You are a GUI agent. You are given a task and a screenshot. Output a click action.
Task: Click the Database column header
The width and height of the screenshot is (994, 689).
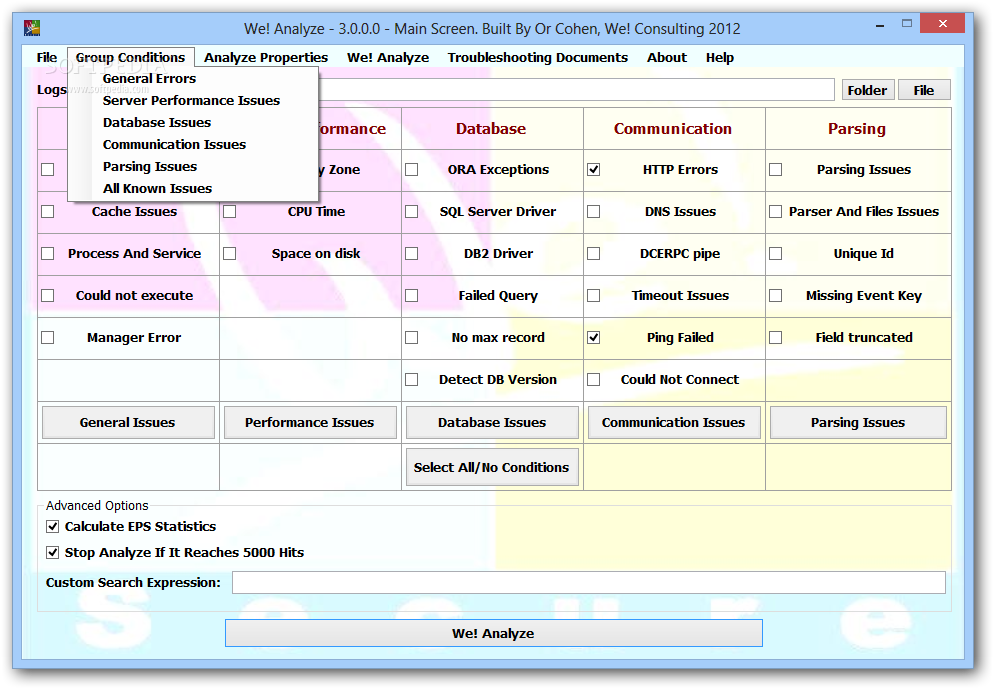(491, 129)
